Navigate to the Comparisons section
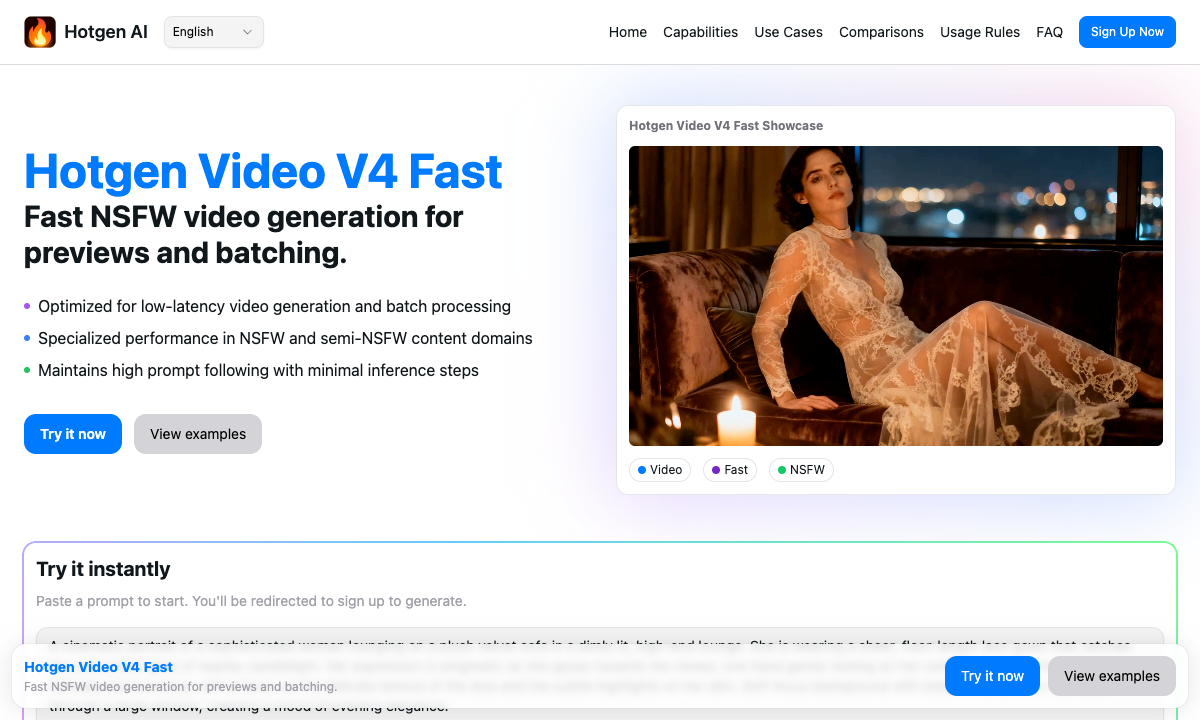Image resolution: width=1200 pixels, height=720 pixels. [881, 31]
